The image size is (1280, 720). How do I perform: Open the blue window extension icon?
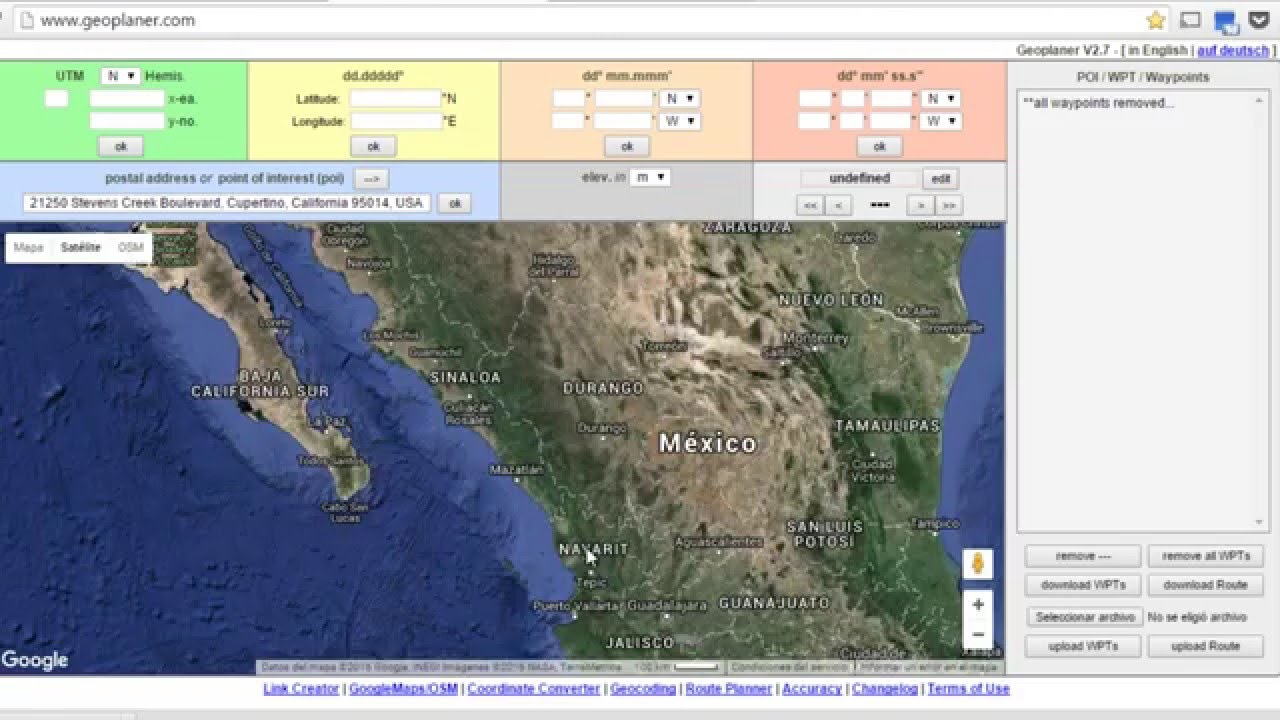pos(1225,20)
